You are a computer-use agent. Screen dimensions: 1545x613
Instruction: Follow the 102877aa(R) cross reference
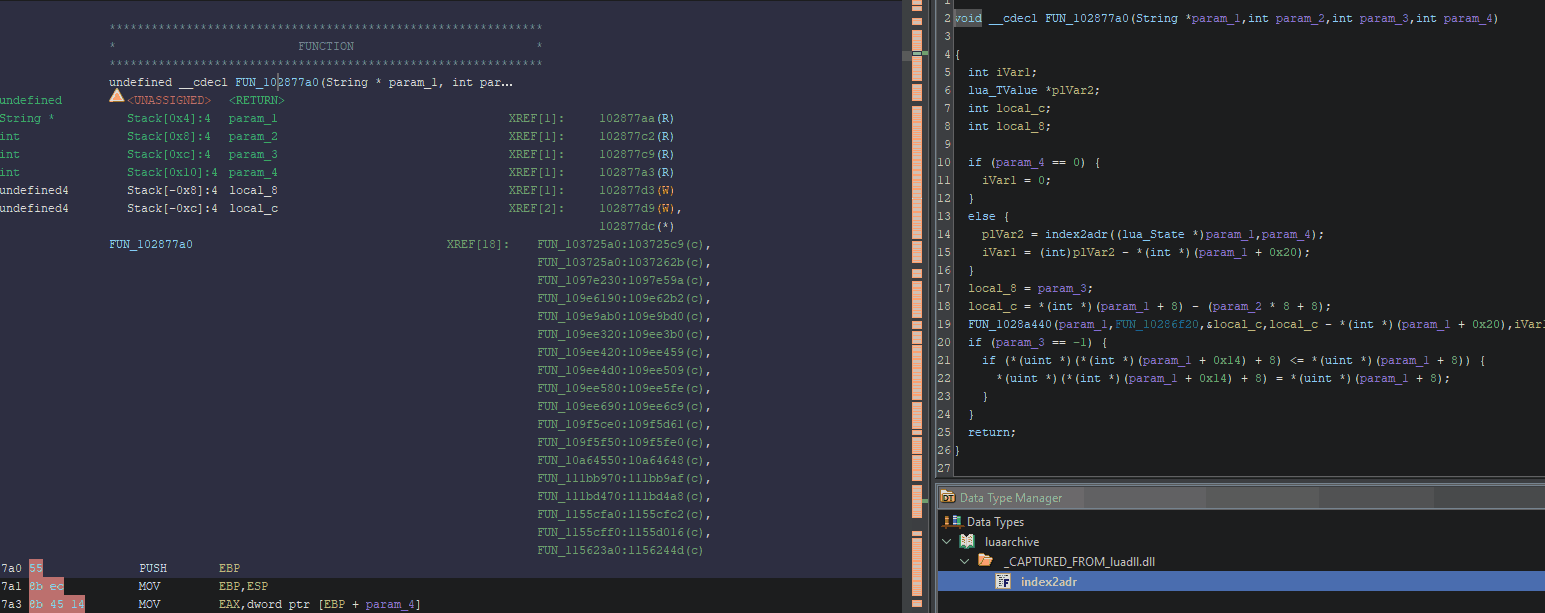pyautogui.click(x=636, y=118)
